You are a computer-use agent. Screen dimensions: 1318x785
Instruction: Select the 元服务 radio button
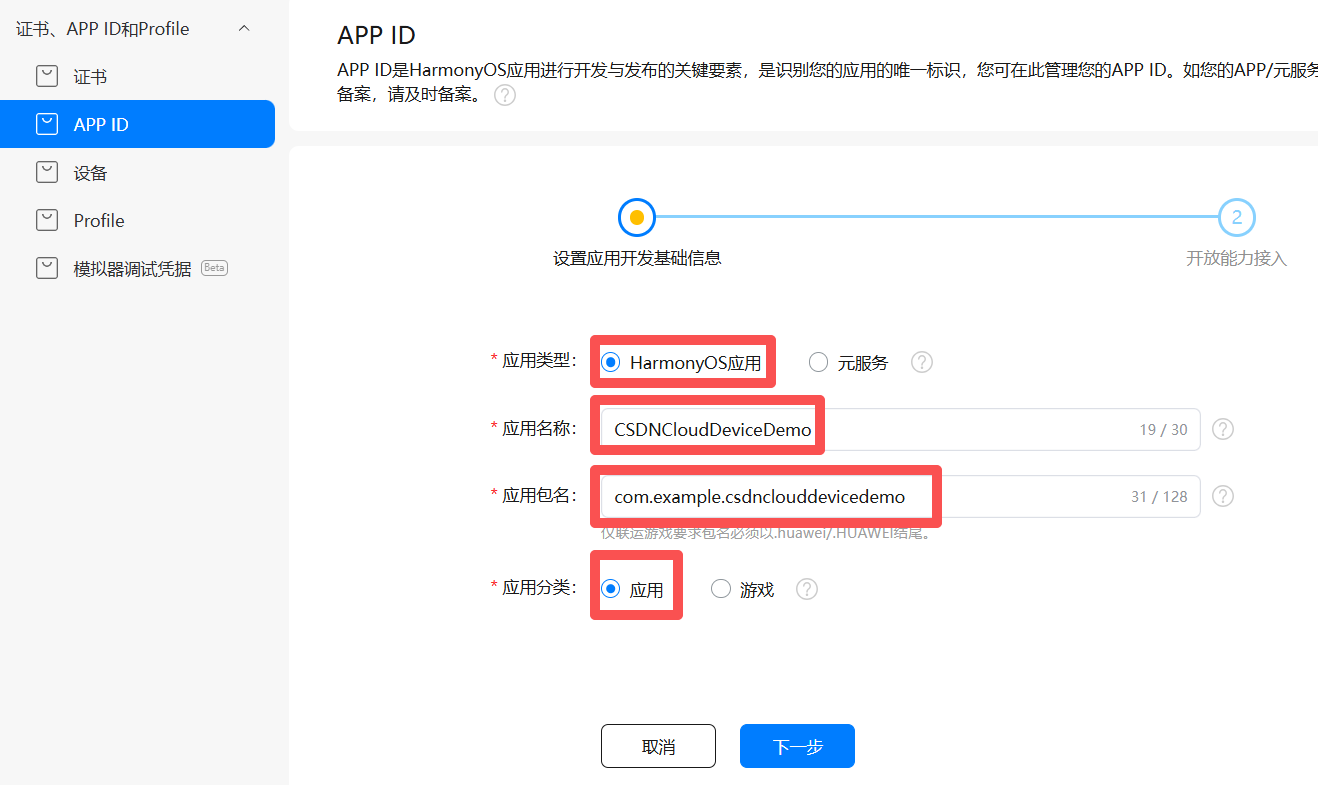[818, 362]
